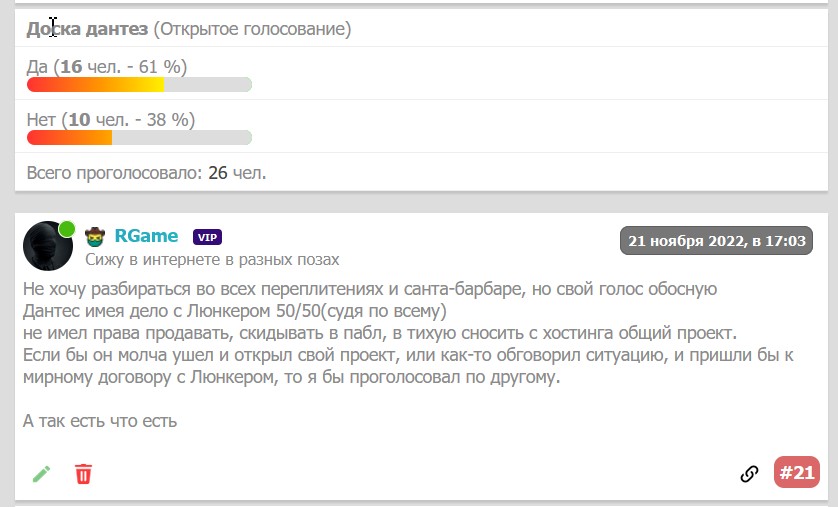838x507 pixels.
Task: Click the #21 post number badge
Action: pos(796,473)
